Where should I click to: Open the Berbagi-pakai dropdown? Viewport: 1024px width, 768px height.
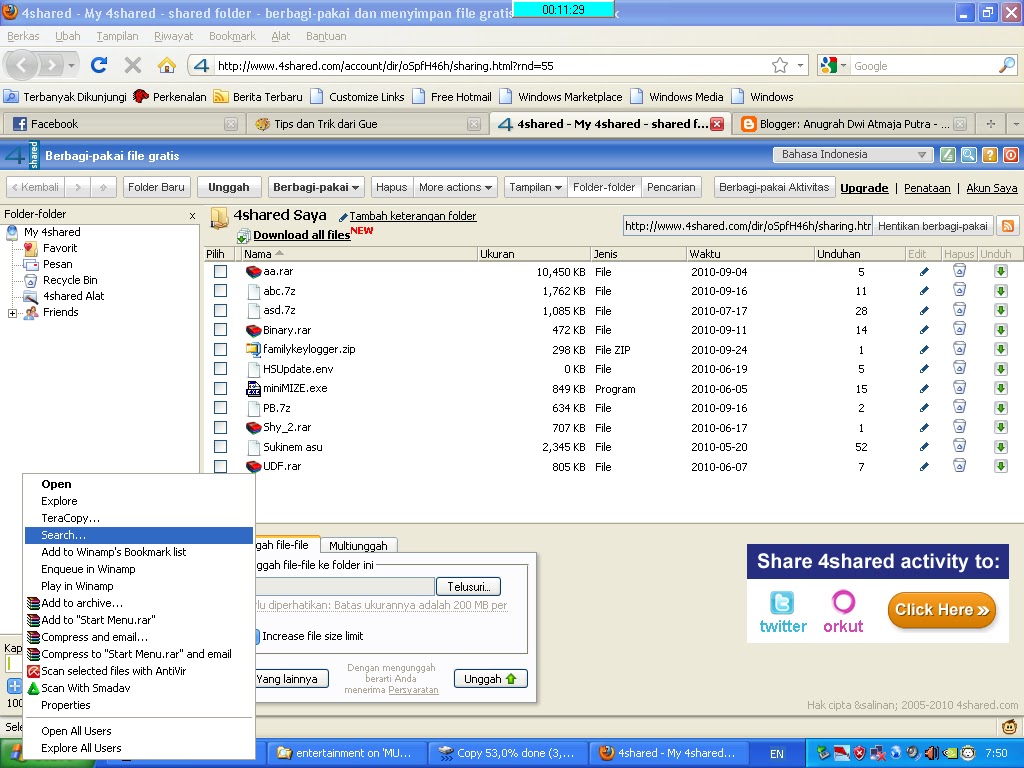316,187
